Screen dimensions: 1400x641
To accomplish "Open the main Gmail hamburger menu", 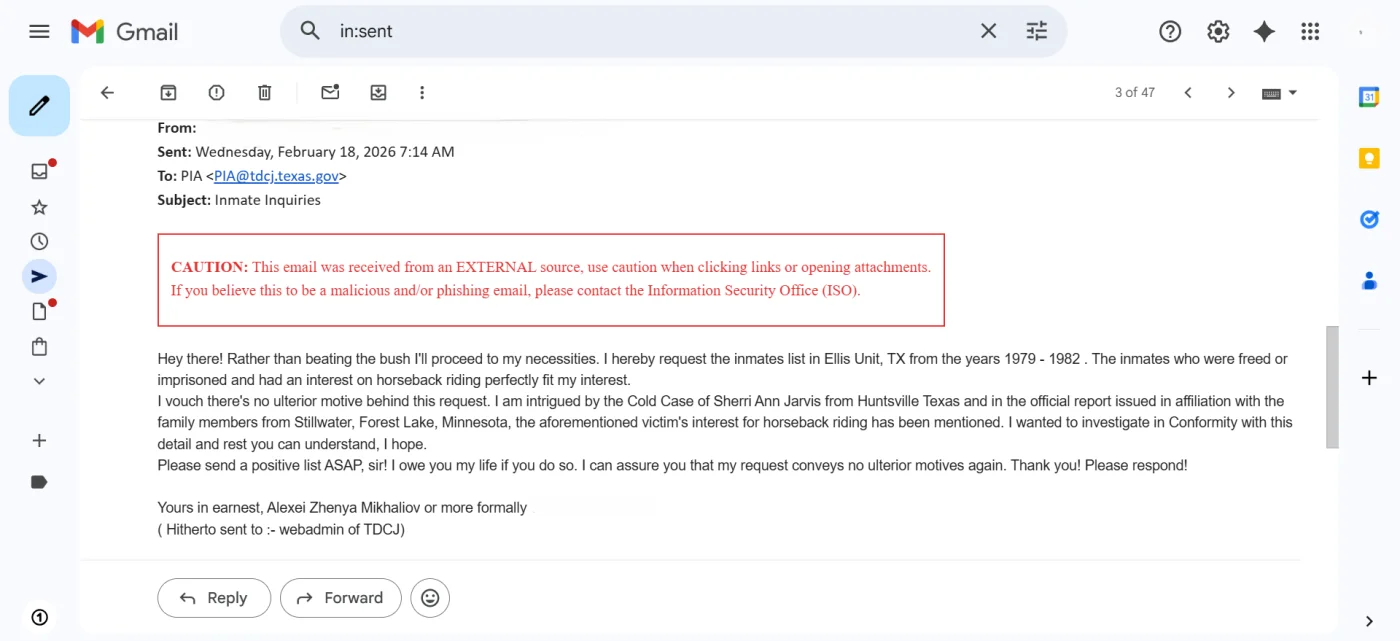I will 39,31.
